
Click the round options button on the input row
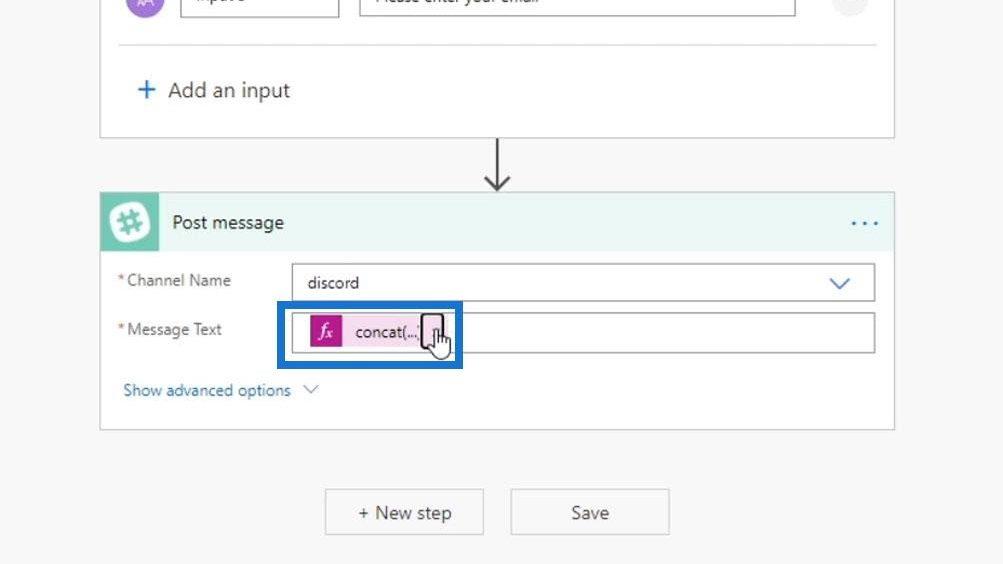click(850, 5)
